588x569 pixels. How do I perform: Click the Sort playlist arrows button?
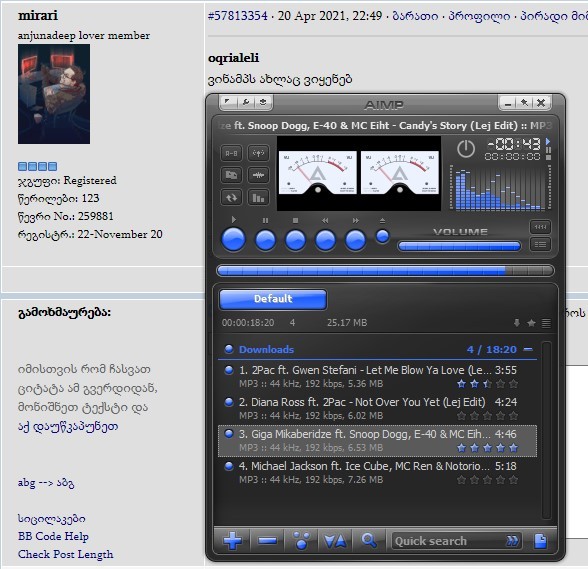pyautogui.click(x=335, y=541)
